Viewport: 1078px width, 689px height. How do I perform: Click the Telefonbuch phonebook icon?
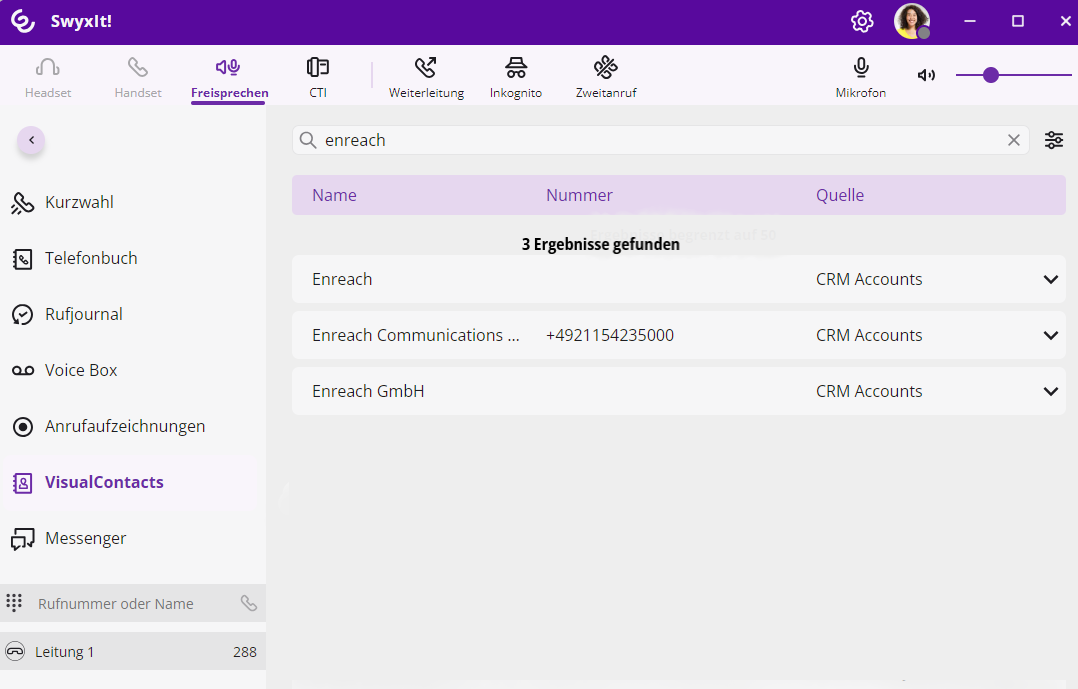click(22, 259)
